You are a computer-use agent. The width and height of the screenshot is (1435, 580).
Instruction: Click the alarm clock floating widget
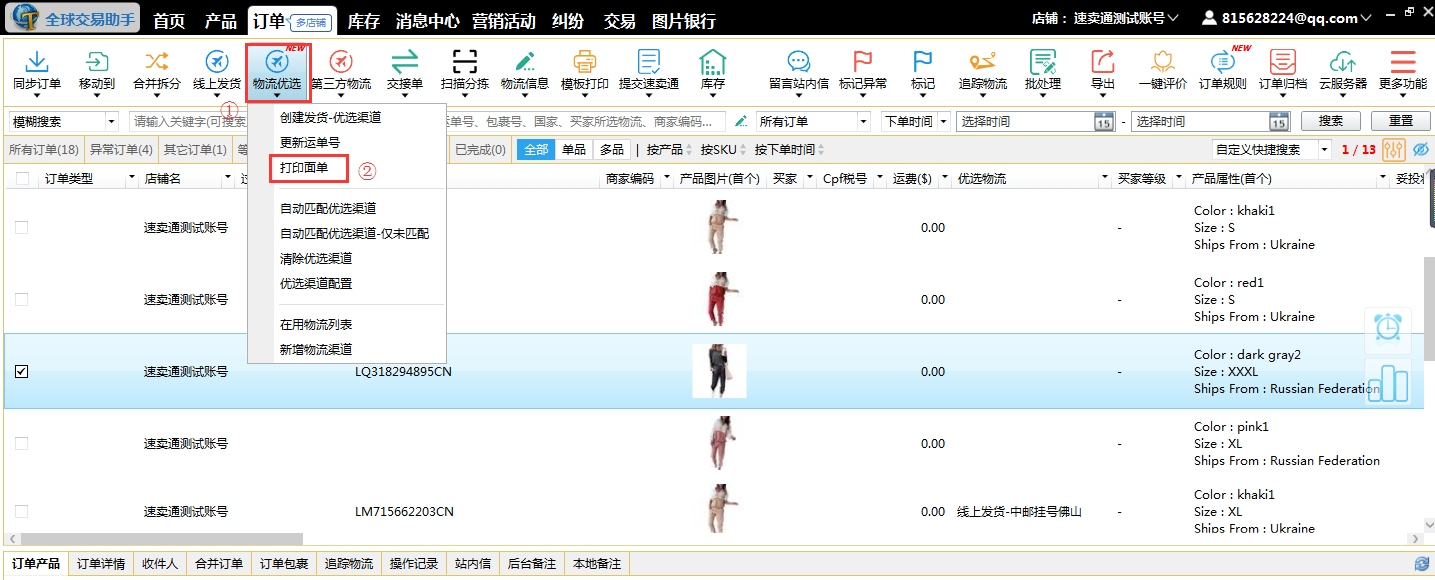coord(1388,329)
